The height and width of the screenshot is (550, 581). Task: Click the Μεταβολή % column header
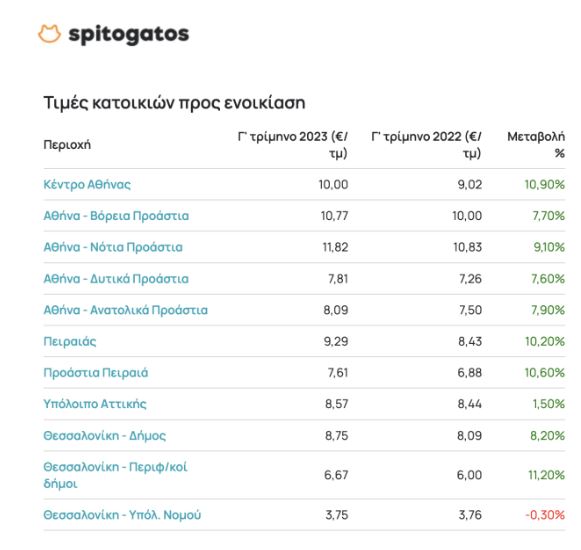pyautogui.click(x=536, y=145)
